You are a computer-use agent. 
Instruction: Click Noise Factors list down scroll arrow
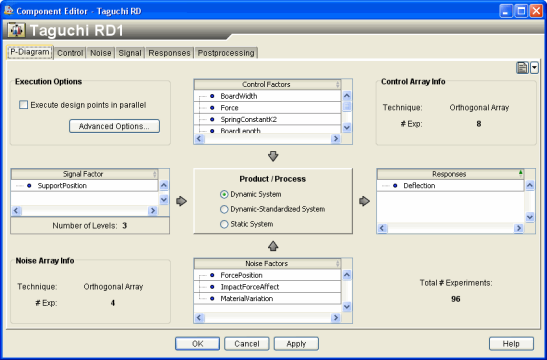[347, 307]
